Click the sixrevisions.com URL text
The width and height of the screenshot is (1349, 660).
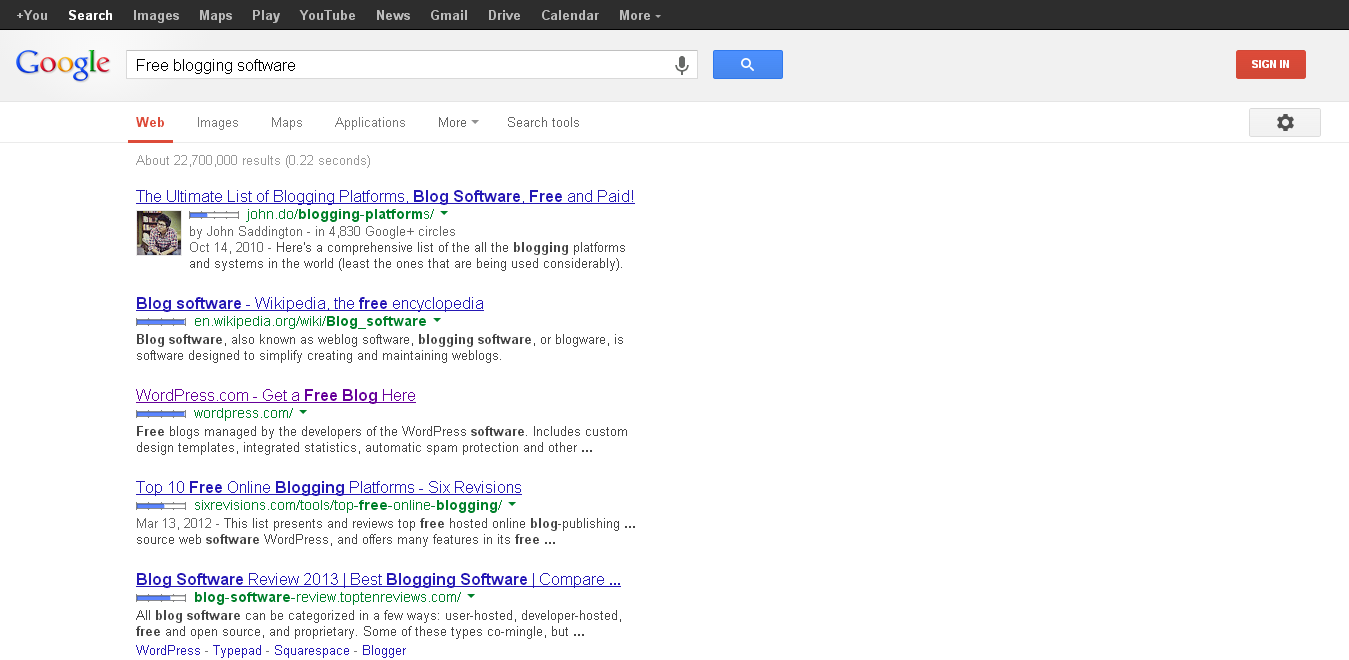[x=348, y=505]
